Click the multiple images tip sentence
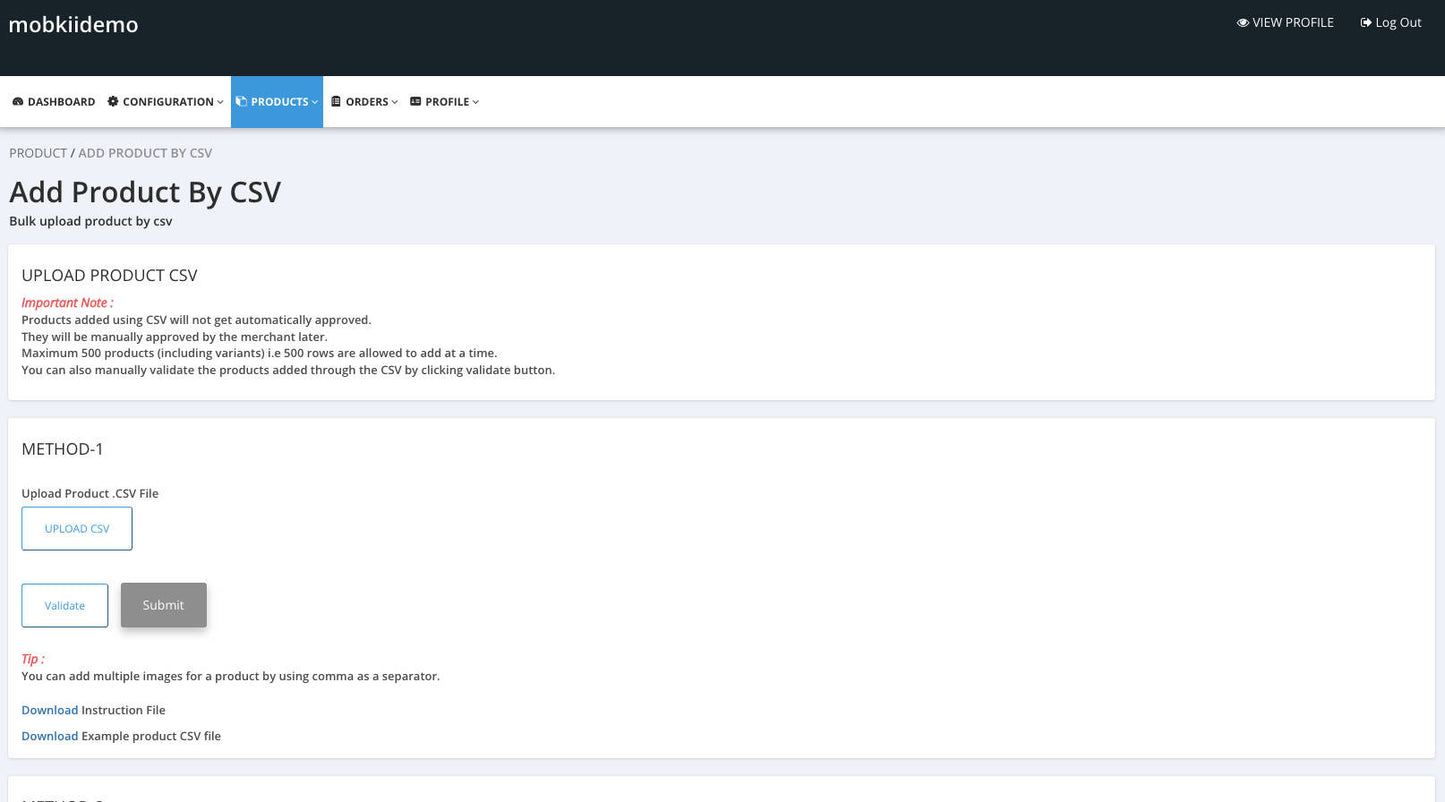Screen dimensions: 1445x802 [x=231, y=676]
